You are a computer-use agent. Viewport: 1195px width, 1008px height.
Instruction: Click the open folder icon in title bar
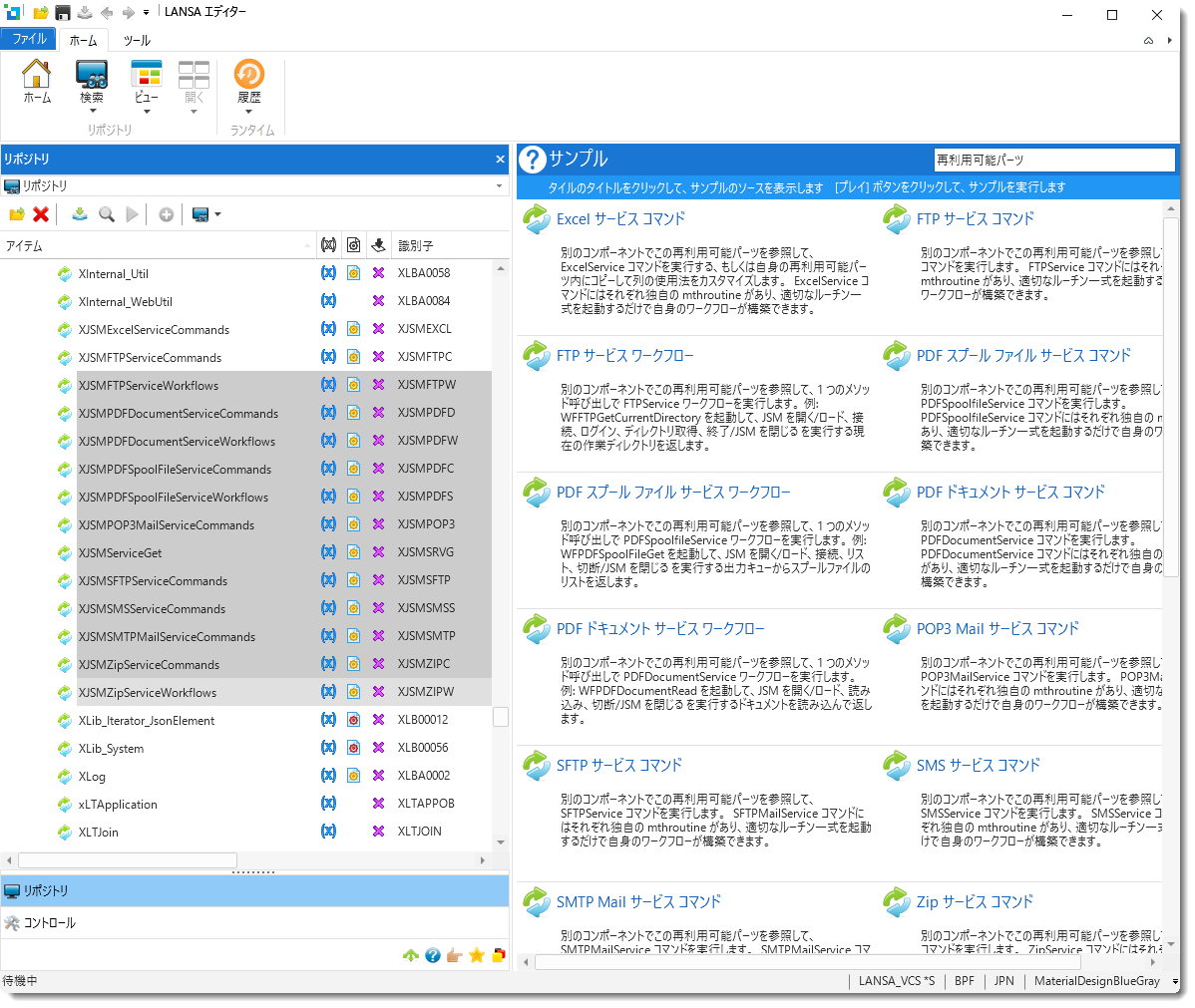[x=40, y=12]
